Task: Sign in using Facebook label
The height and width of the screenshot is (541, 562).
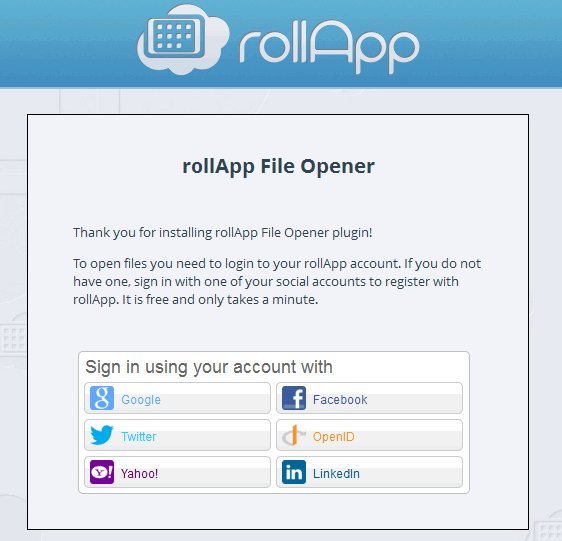Action: tap(340, 400)
